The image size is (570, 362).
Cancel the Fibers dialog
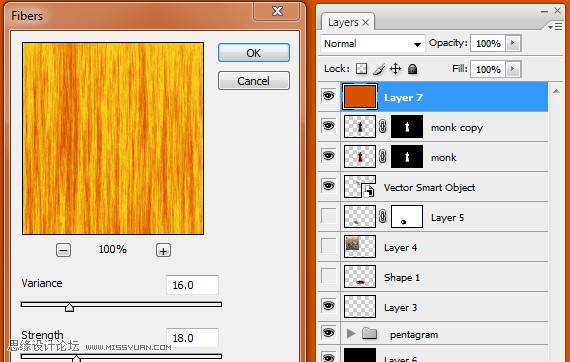coord(254,81)
